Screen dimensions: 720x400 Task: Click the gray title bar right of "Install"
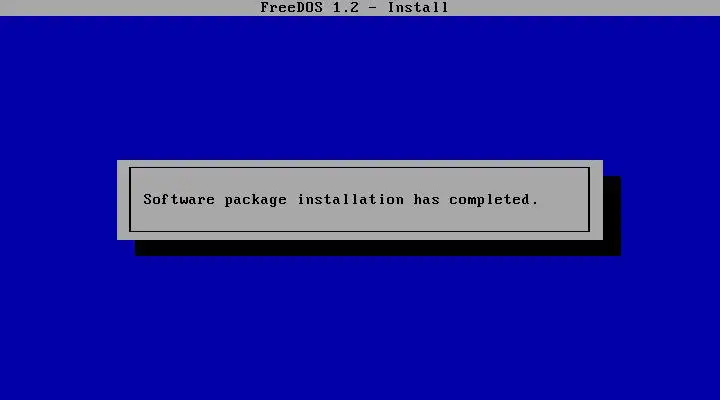[584, 7]
